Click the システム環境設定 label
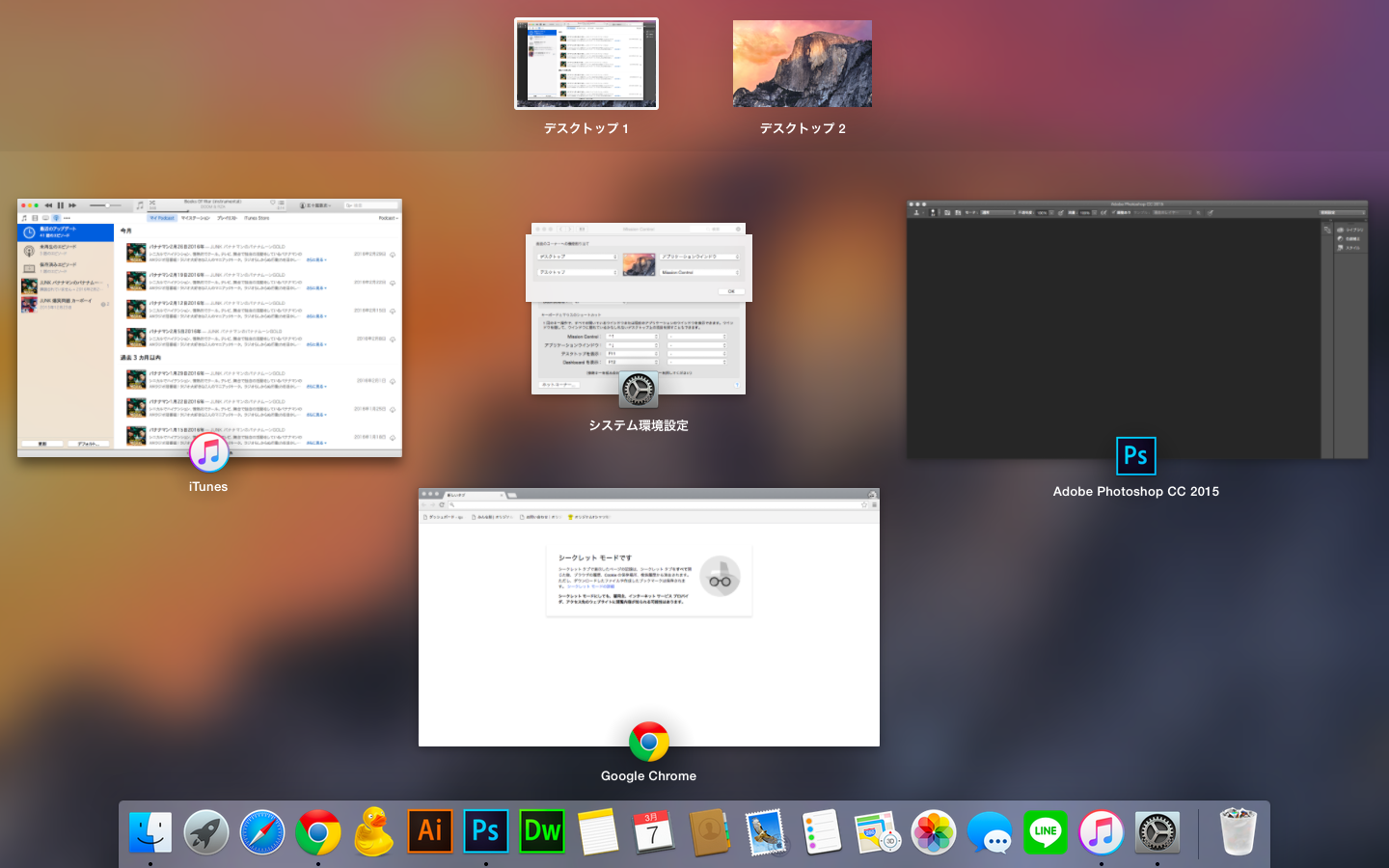The image size is (1389, 868). pyautogui.click(x=639, y=425)
